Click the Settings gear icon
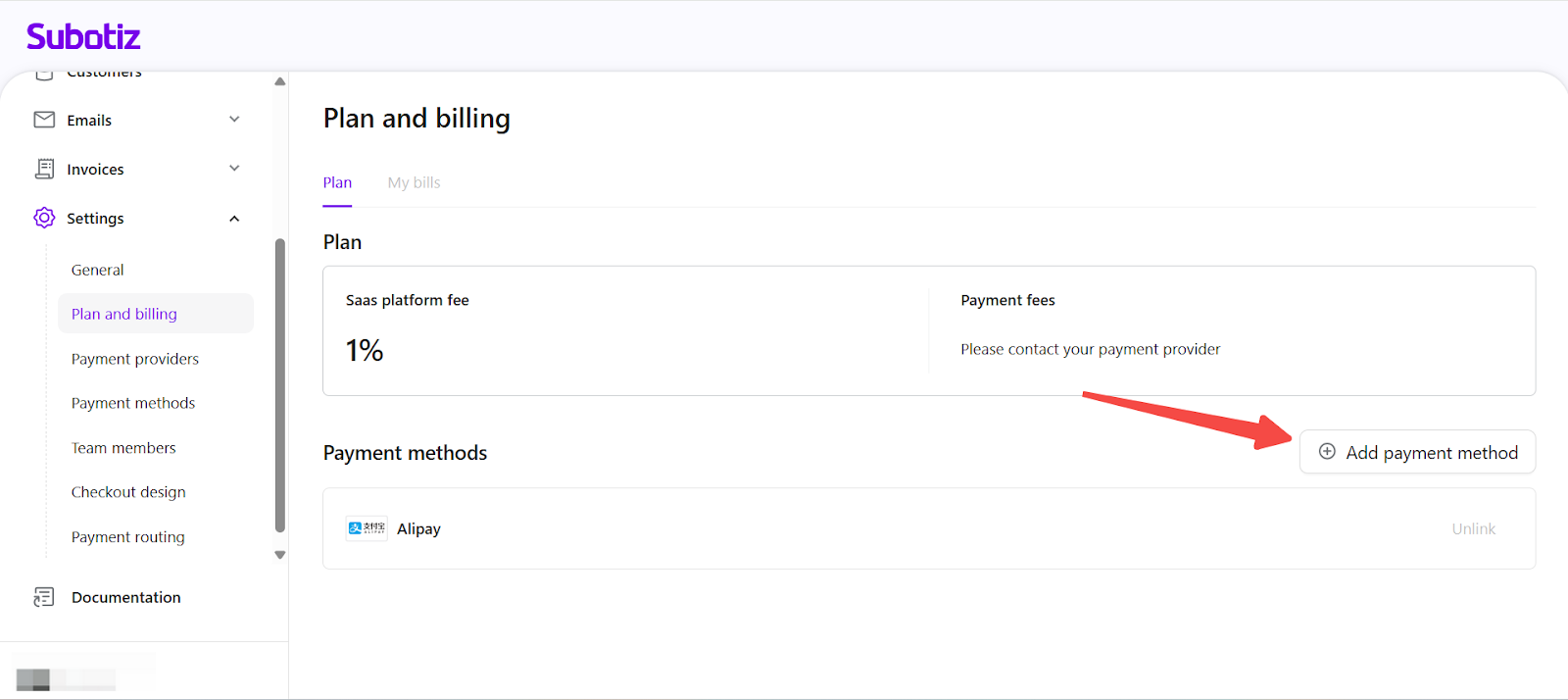 pos(44,218)
